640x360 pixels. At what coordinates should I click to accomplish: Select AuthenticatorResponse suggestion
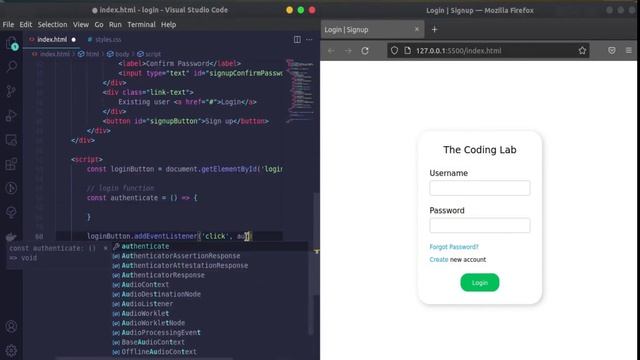(x=210, y=275)
